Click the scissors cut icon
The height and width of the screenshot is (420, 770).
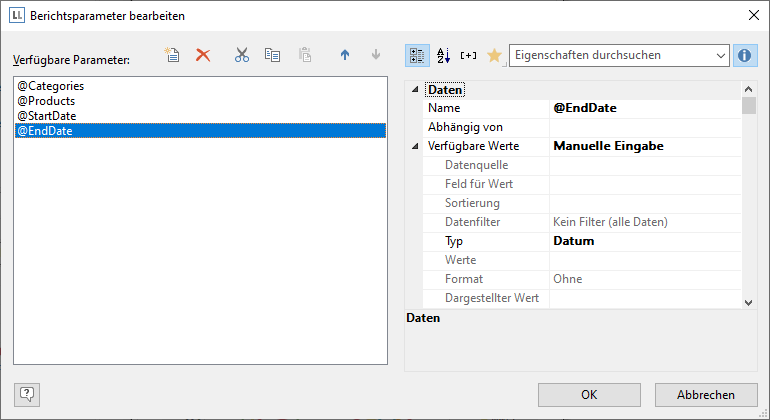coord(241,56)
